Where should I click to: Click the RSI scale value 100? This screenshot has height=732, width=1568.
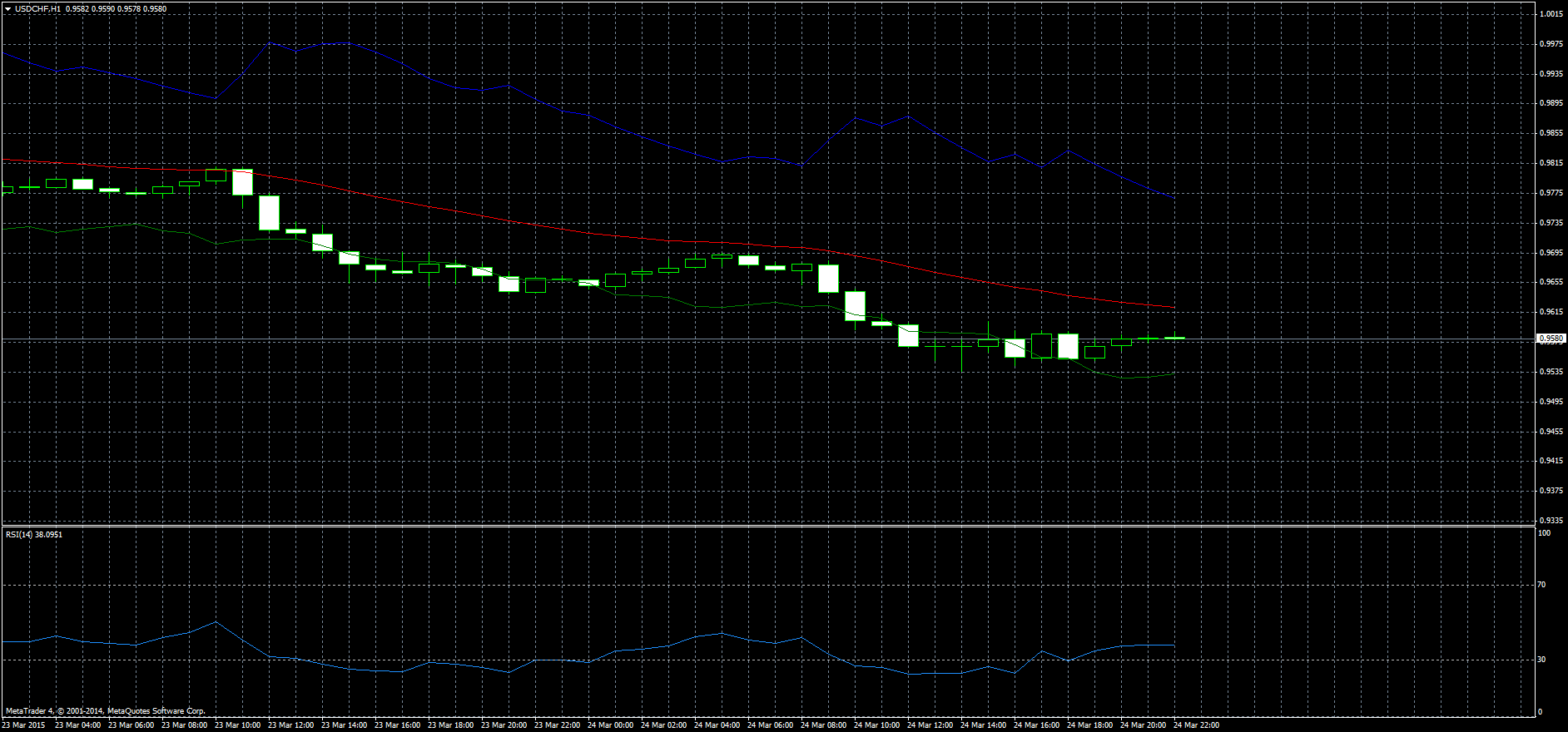[1545, 533]
